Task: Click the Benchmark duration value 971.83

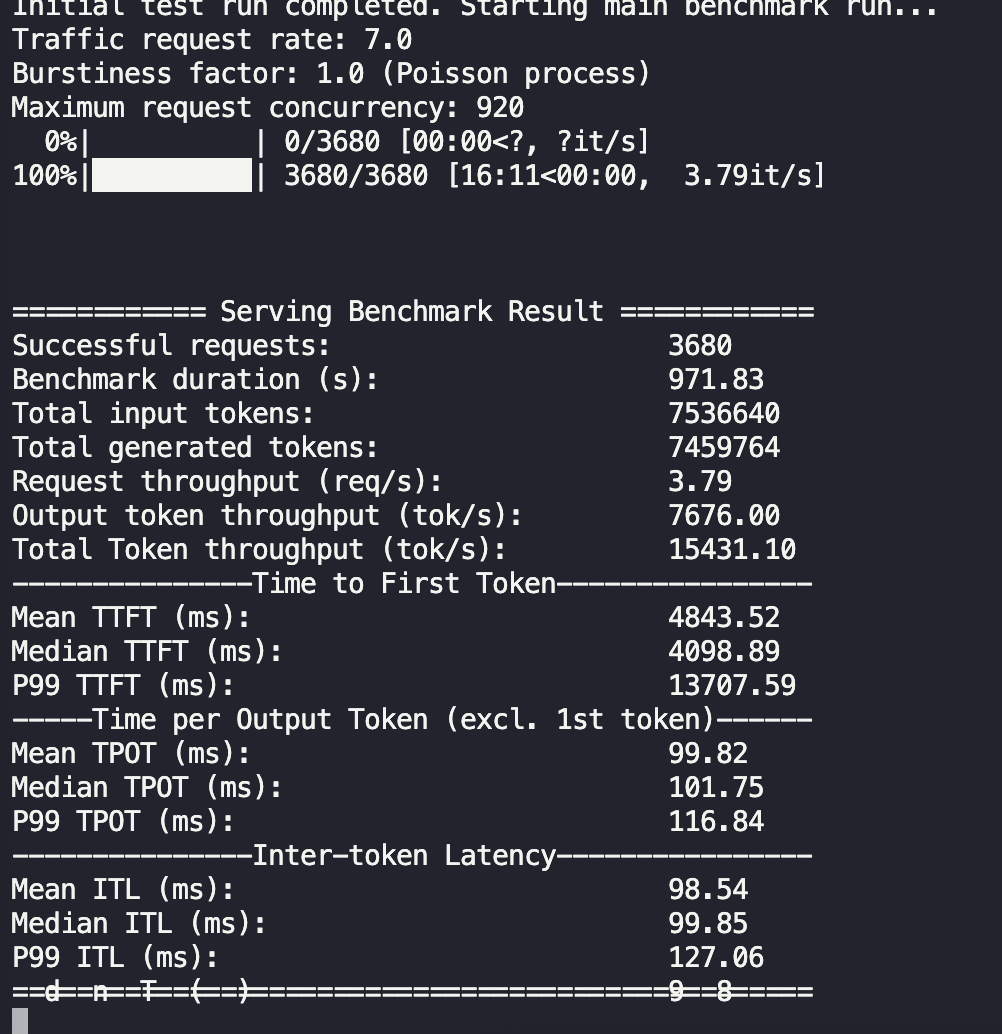Action: 716,380
